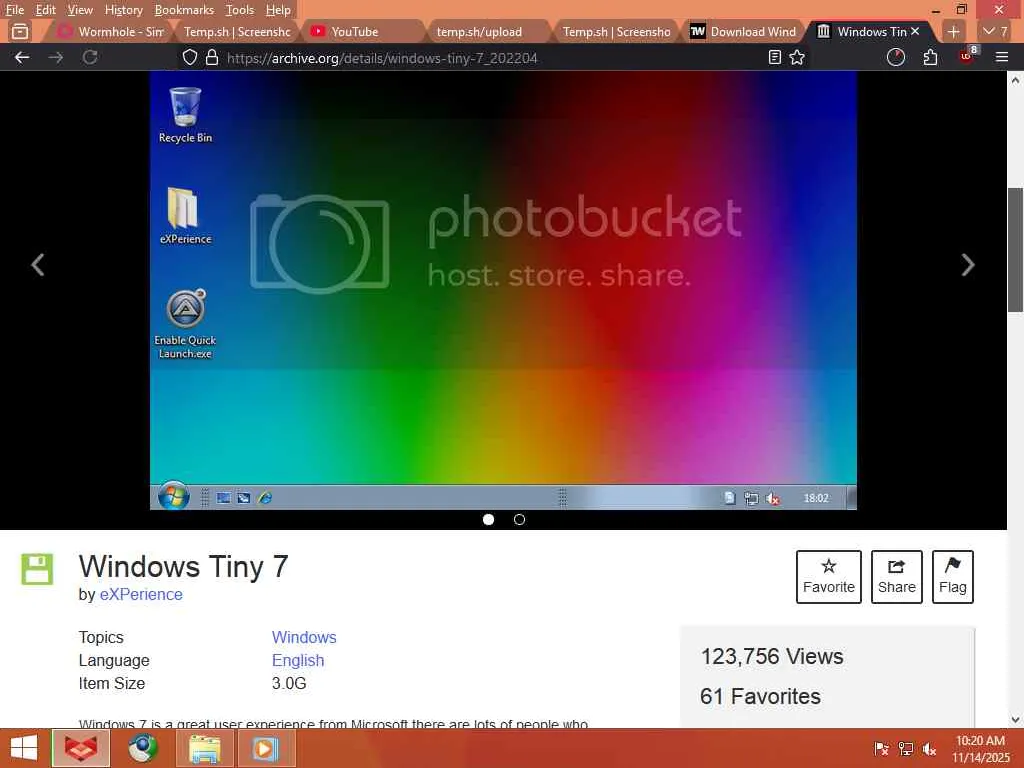Click the Windows Tiny 7 title

(184, 566)
